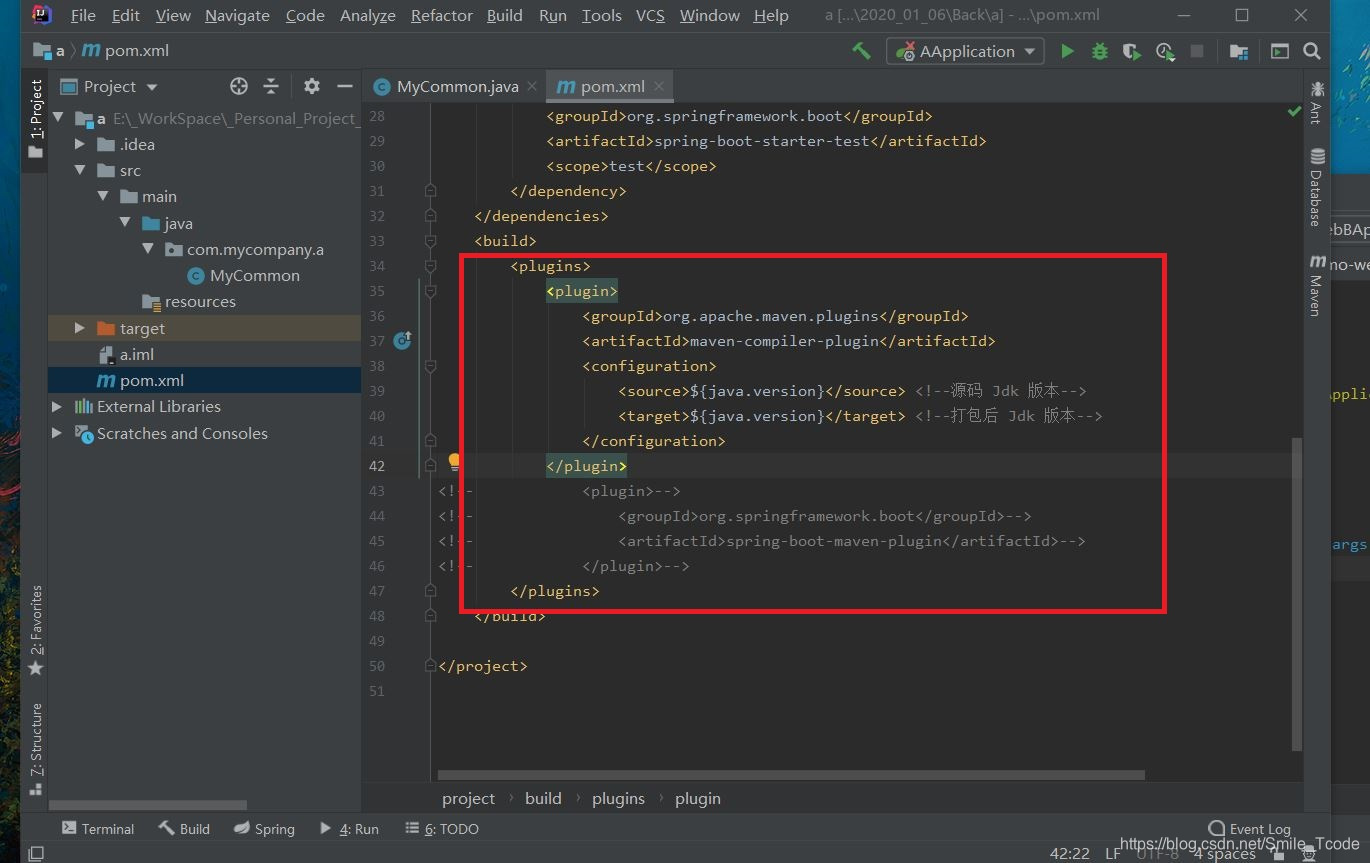Run AApplication with the green play icon

pyautogui.click(x=1067, y=51)
